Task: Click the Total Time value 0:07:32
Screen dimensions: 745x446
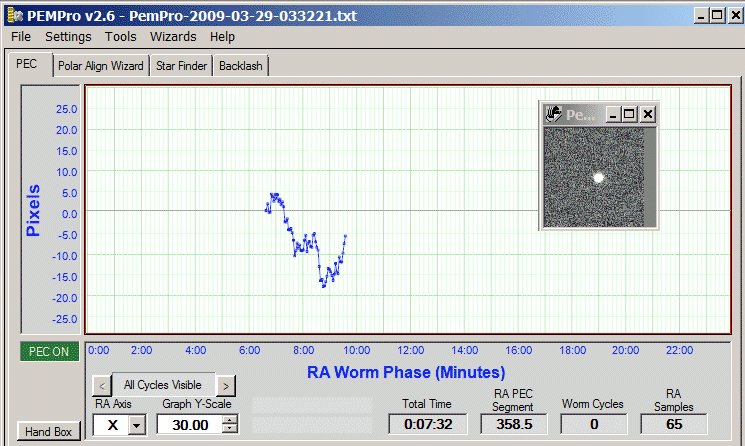Action: 428,424
